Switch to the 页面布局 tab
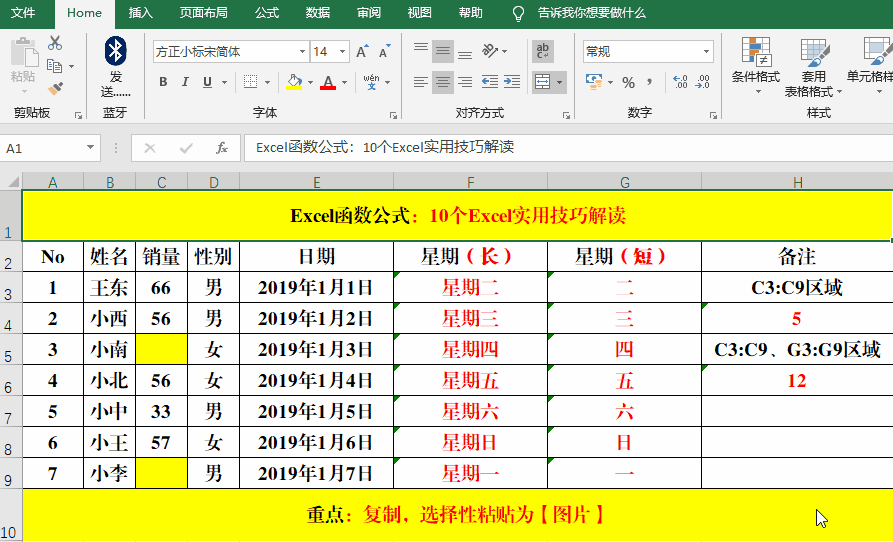 pos(204,13)
